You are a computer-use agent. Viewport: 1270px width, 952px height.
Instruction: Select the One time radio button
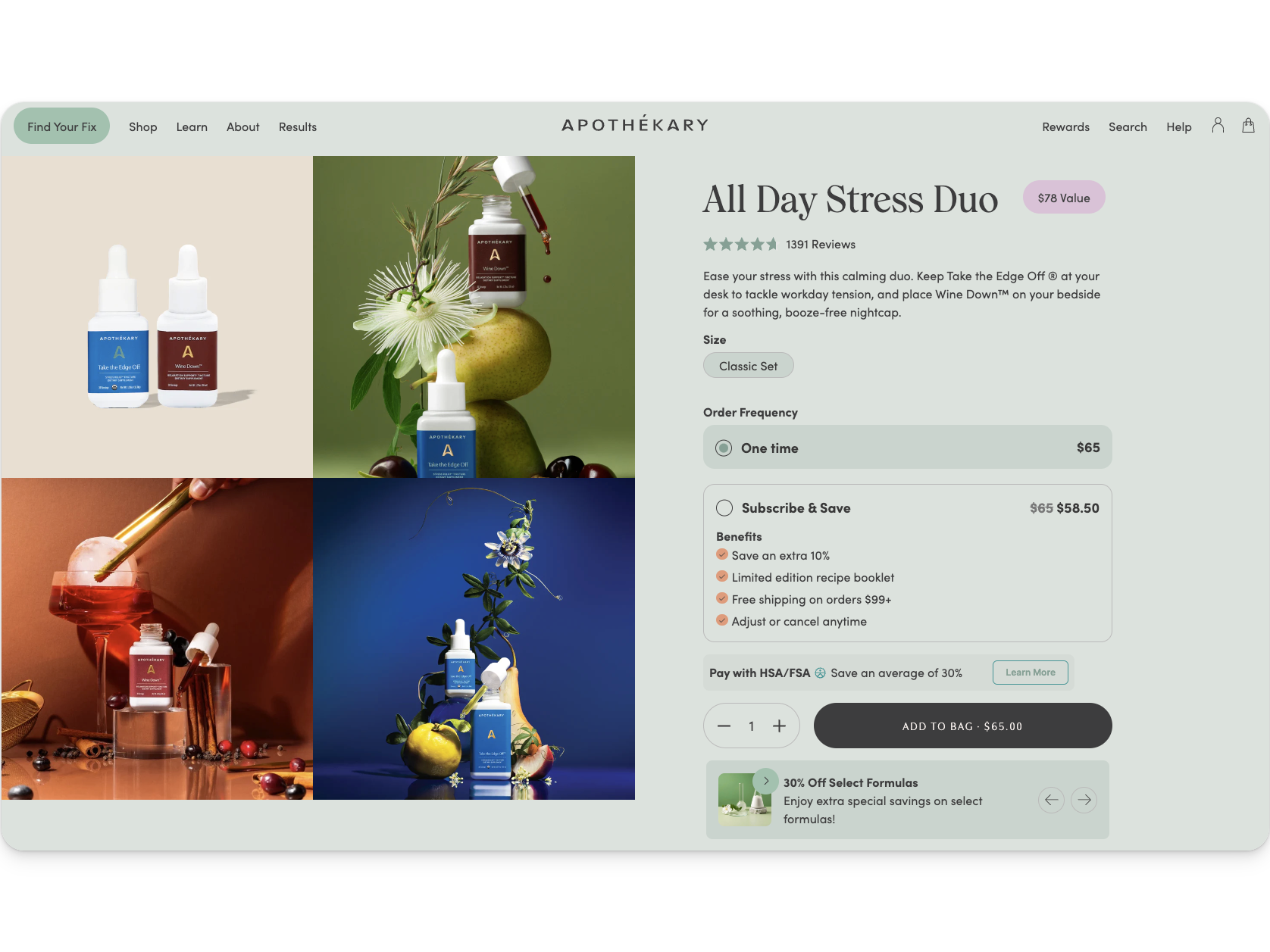pos(724,448)
